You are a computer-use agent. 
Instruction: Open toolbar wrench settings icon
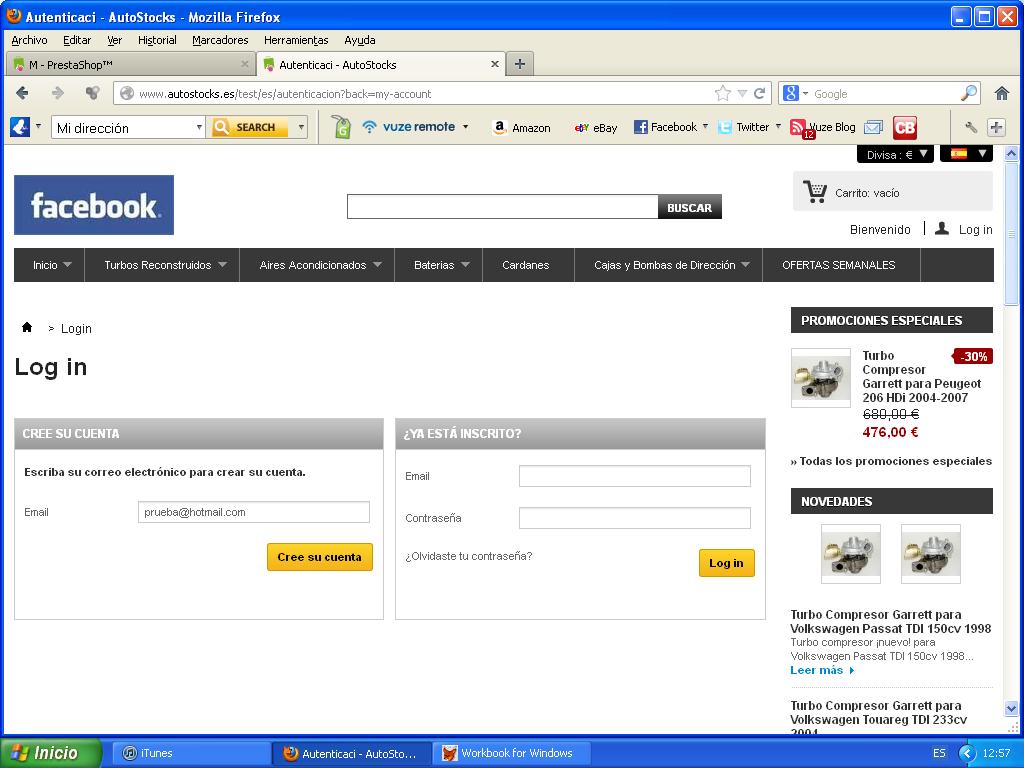(x=971, y=127)
